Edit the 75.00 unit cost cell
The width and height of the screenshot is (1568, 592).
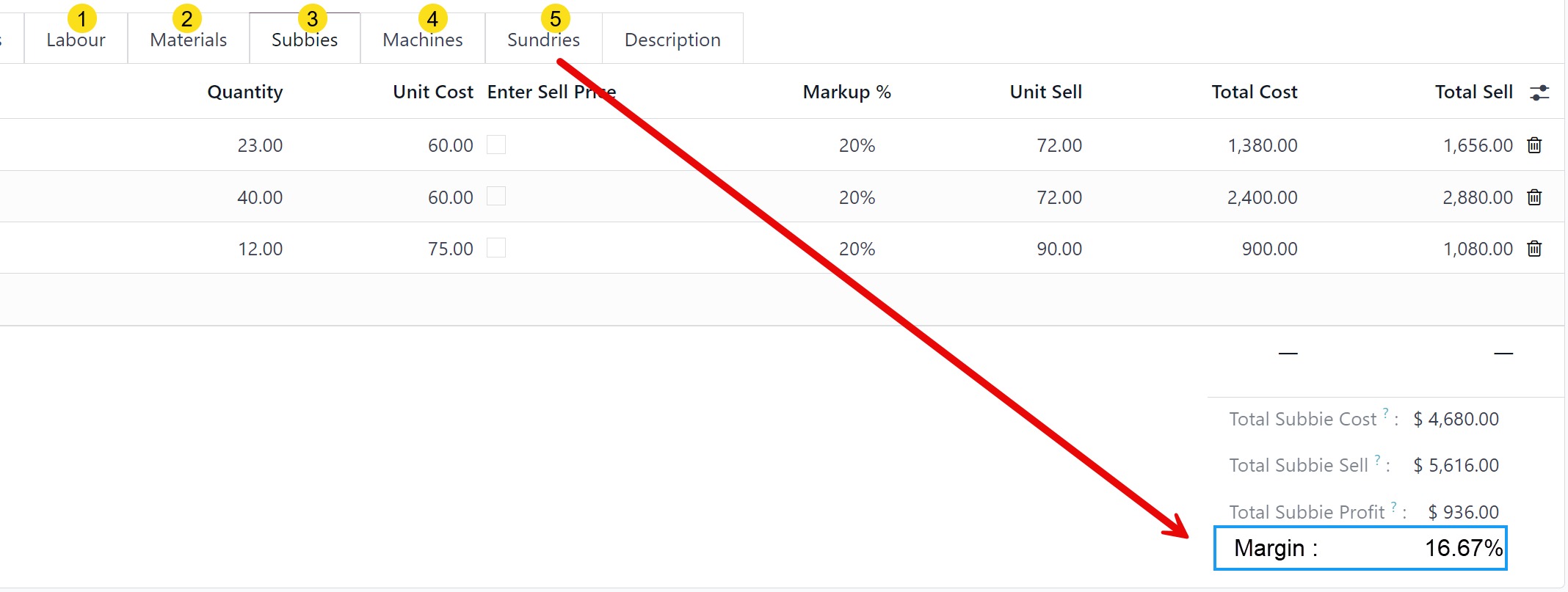450,249
